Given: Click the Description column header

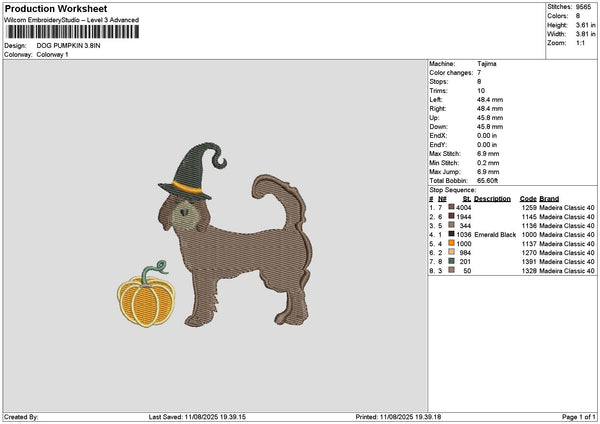Looking at the screenshot, I should (x=492, y=199).
